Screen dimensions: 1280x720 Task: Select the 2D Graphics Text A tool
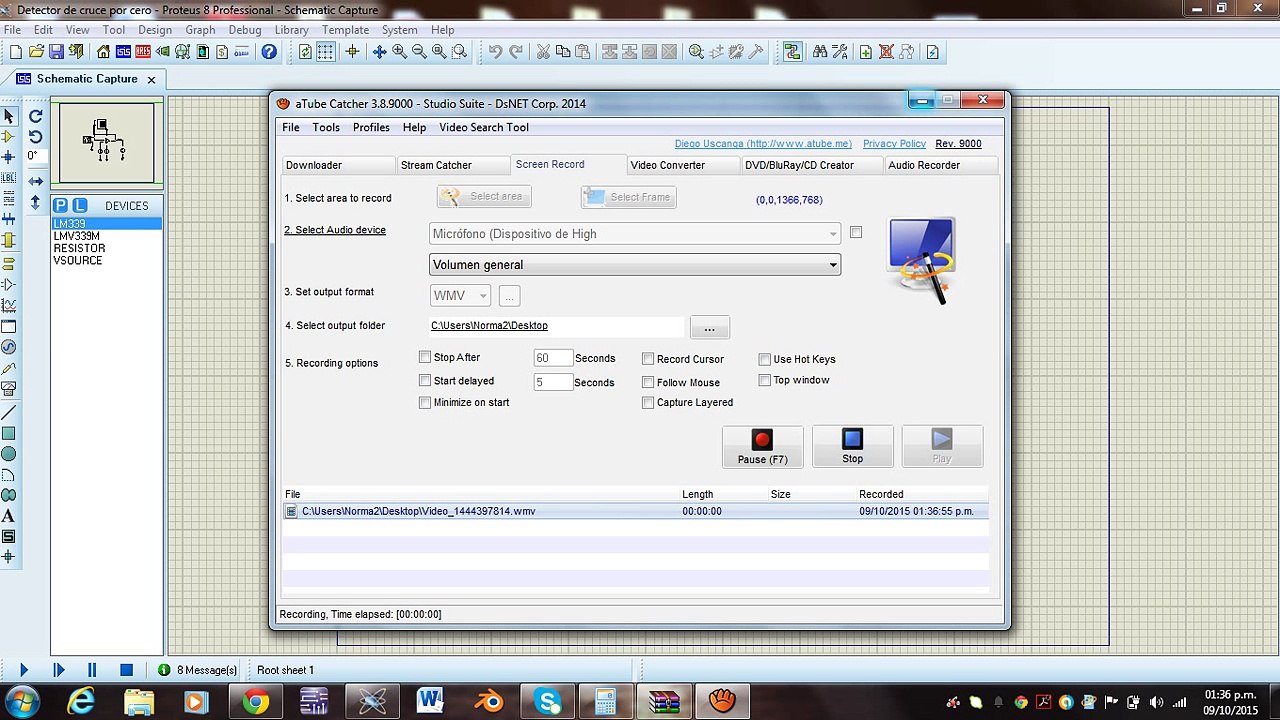tap(9, 516)
